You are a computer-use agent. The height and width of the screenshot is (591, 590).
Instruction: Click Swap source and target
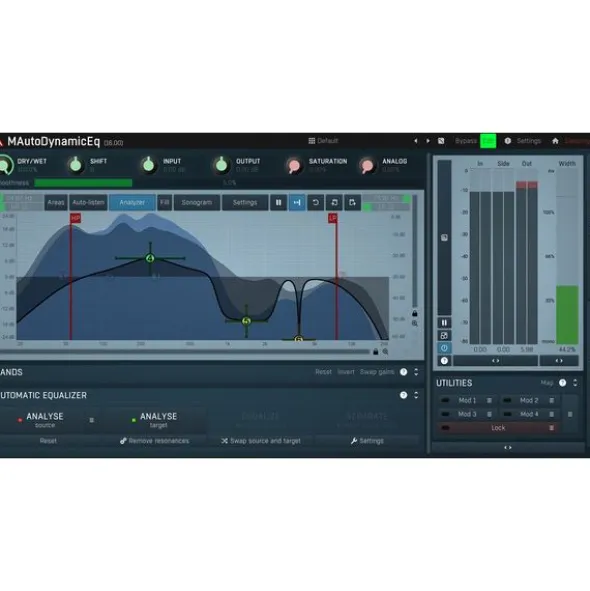coord(261,441)
